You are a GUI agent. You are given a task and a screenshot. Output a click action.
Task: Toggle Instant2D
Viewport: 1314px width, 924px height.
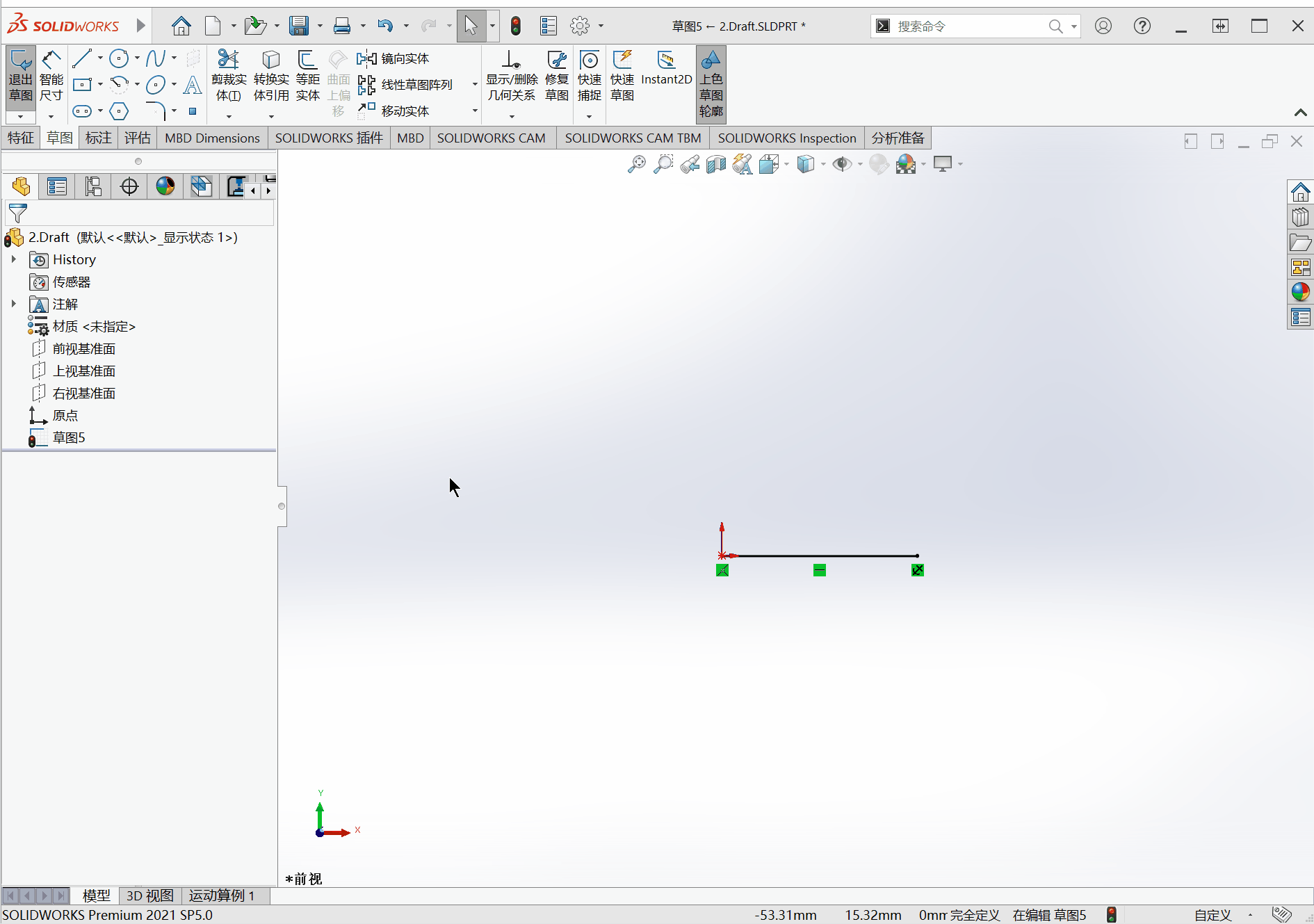click(x=666, y=68)
